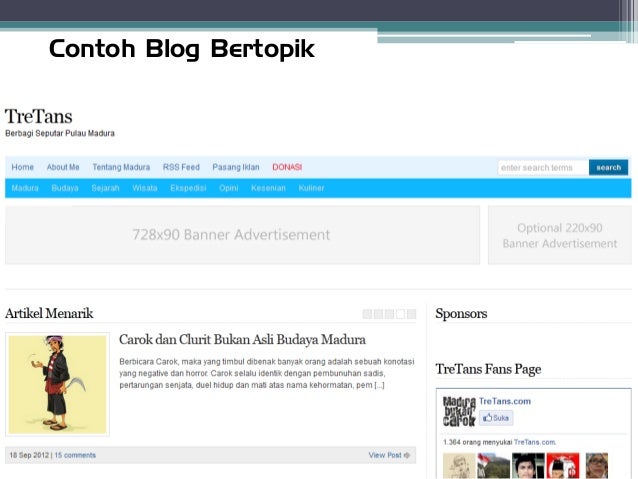Click the View Post arrow icon
Screen dimensions: 638x479
tap(407, 455)
